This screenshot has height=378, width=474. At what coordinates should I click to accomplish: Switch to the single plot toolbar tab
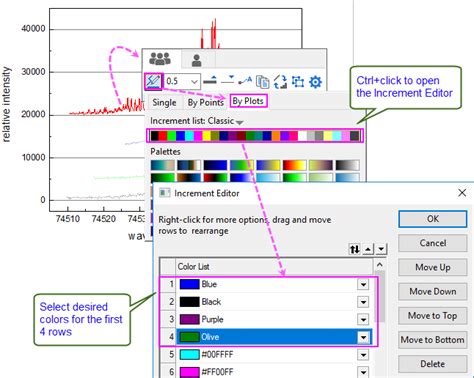(x=197, y=60)
